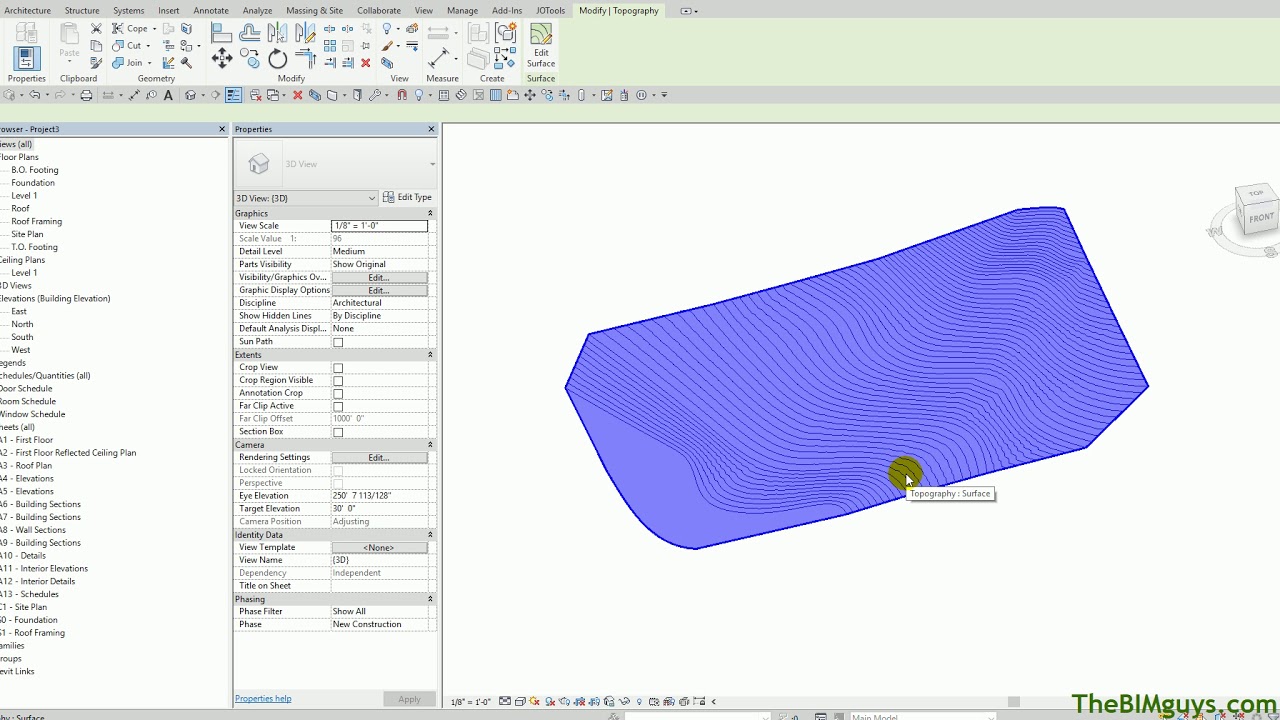Click the scissors Cut to Clipboard icon

[x=96, y=28]
